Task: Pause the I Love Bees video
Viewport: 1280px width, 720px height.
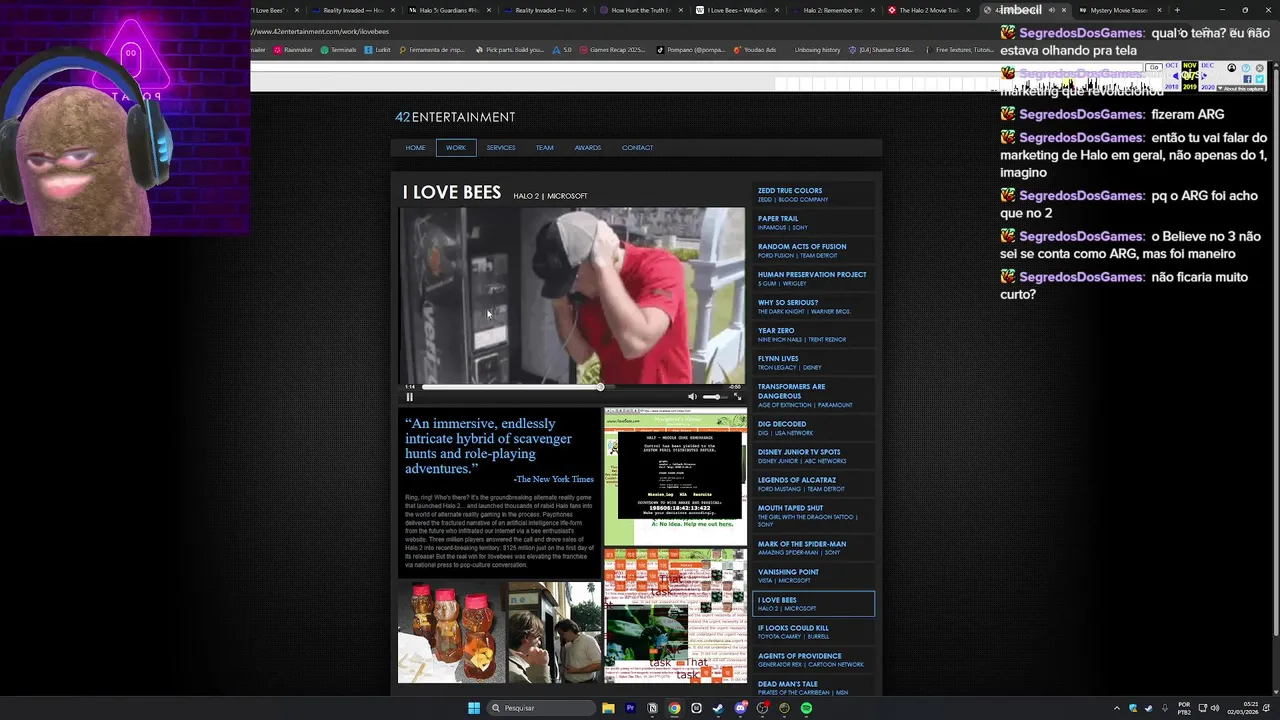Action: point(409,397)
